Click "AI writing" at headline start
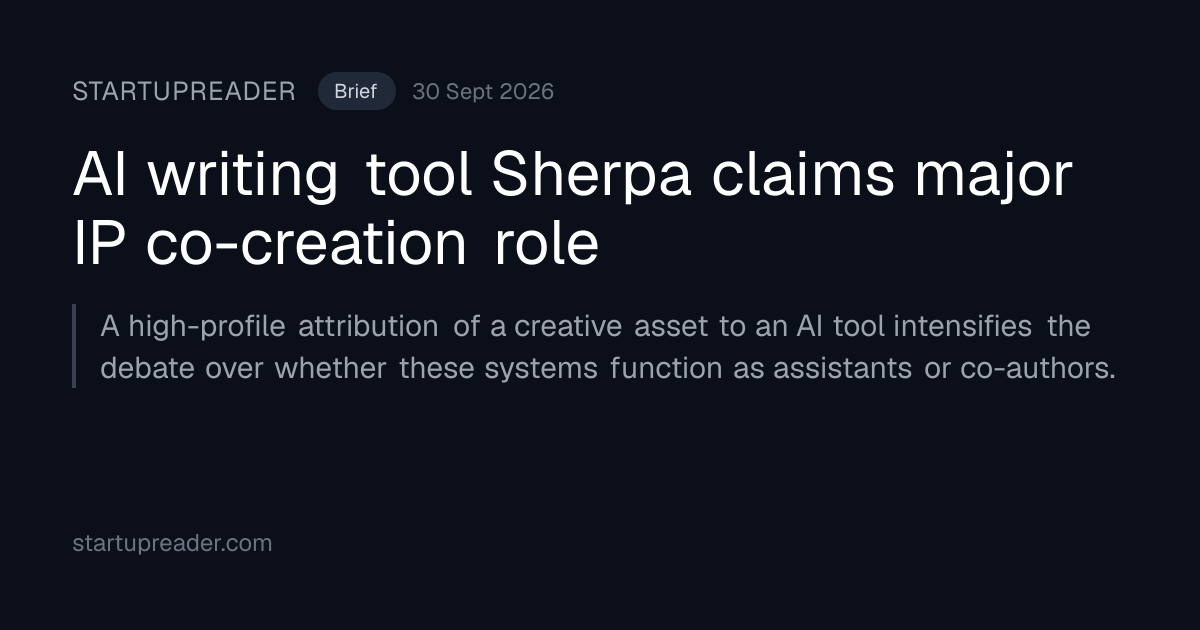 (x=206, y=176)
